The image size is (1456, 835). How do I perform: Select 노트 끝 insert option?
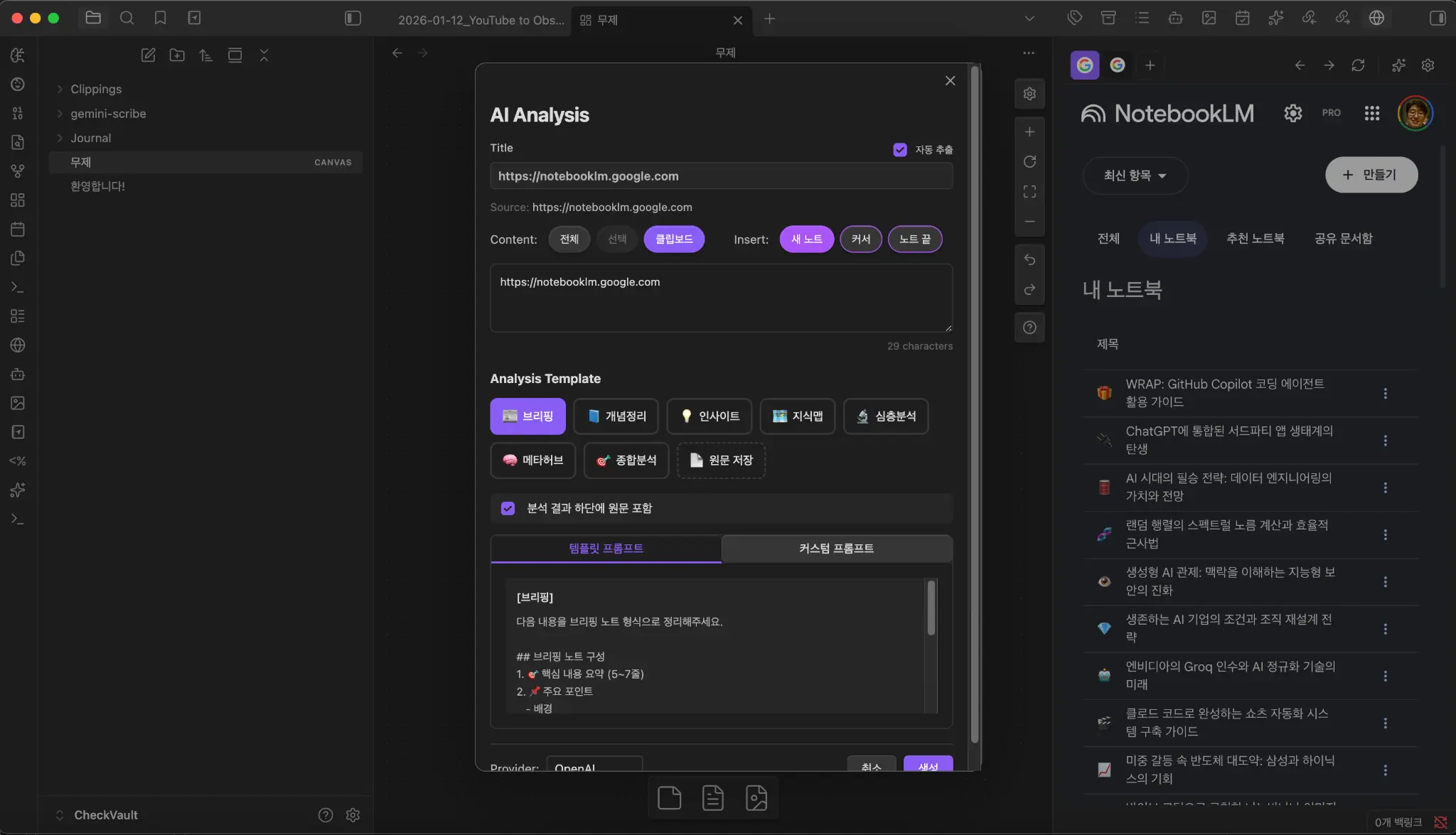tap(915, 239)
